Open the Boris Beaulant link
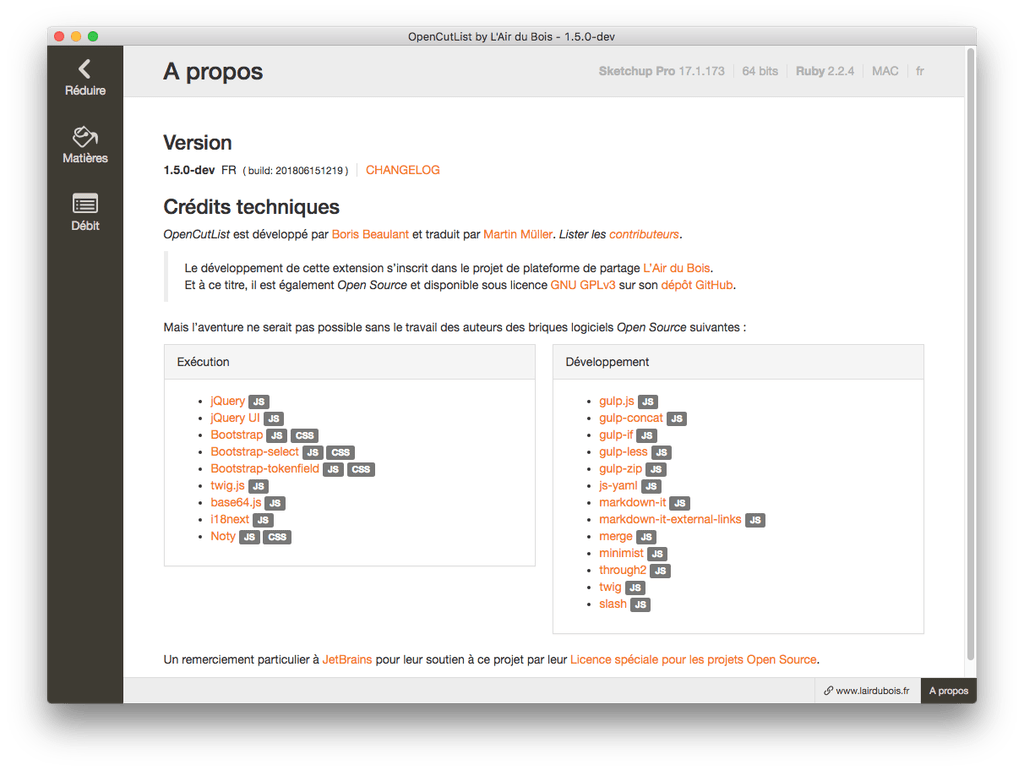The width and height of the screenshot is (1024, 771). 370,234
